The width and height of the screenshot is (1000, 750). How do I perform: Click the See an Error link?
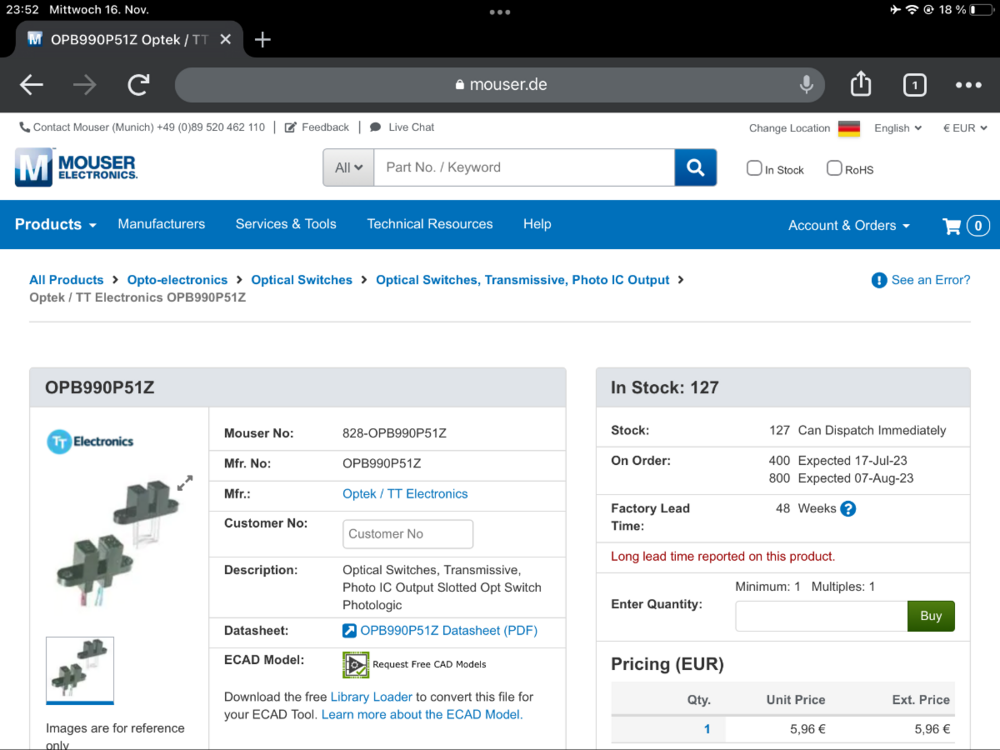point(921,280)
